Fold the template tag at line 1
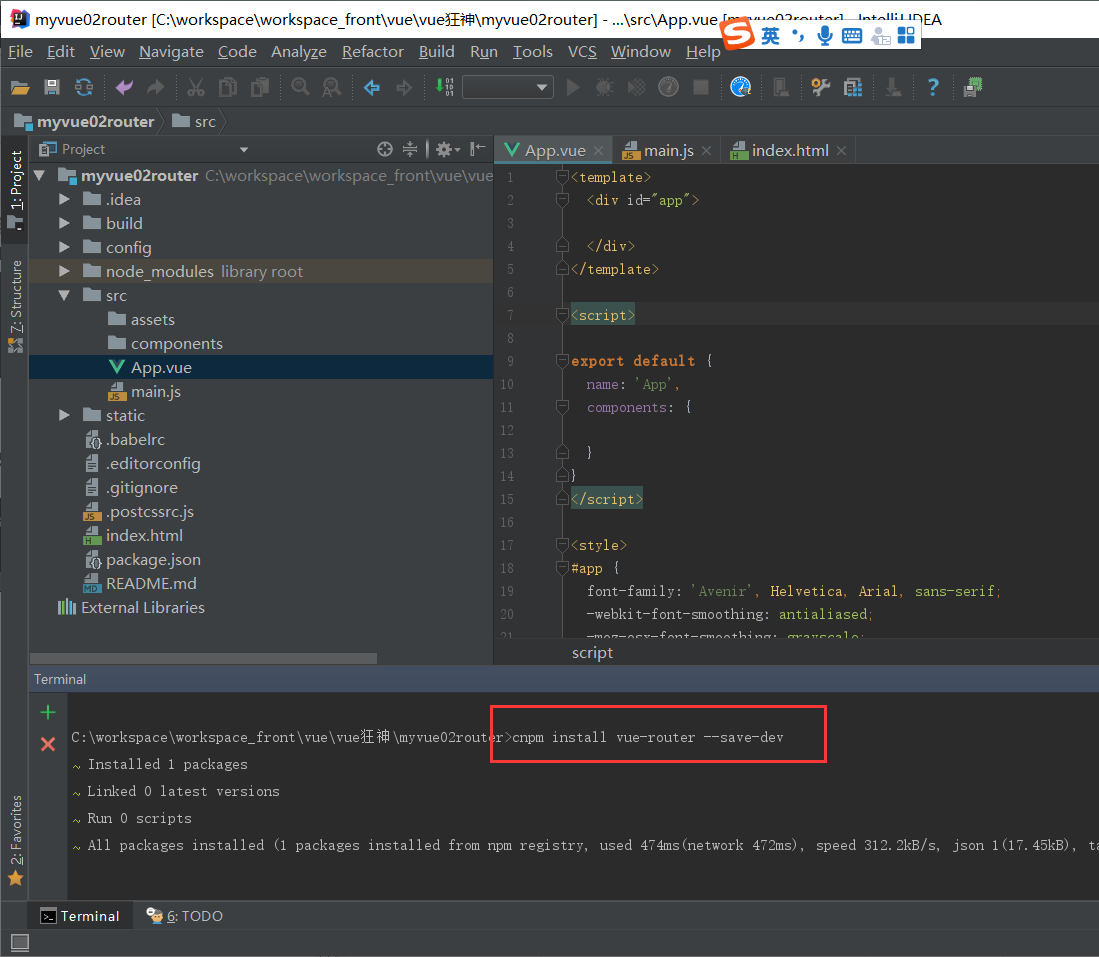 pyautogui.click(x=562, y=177)
